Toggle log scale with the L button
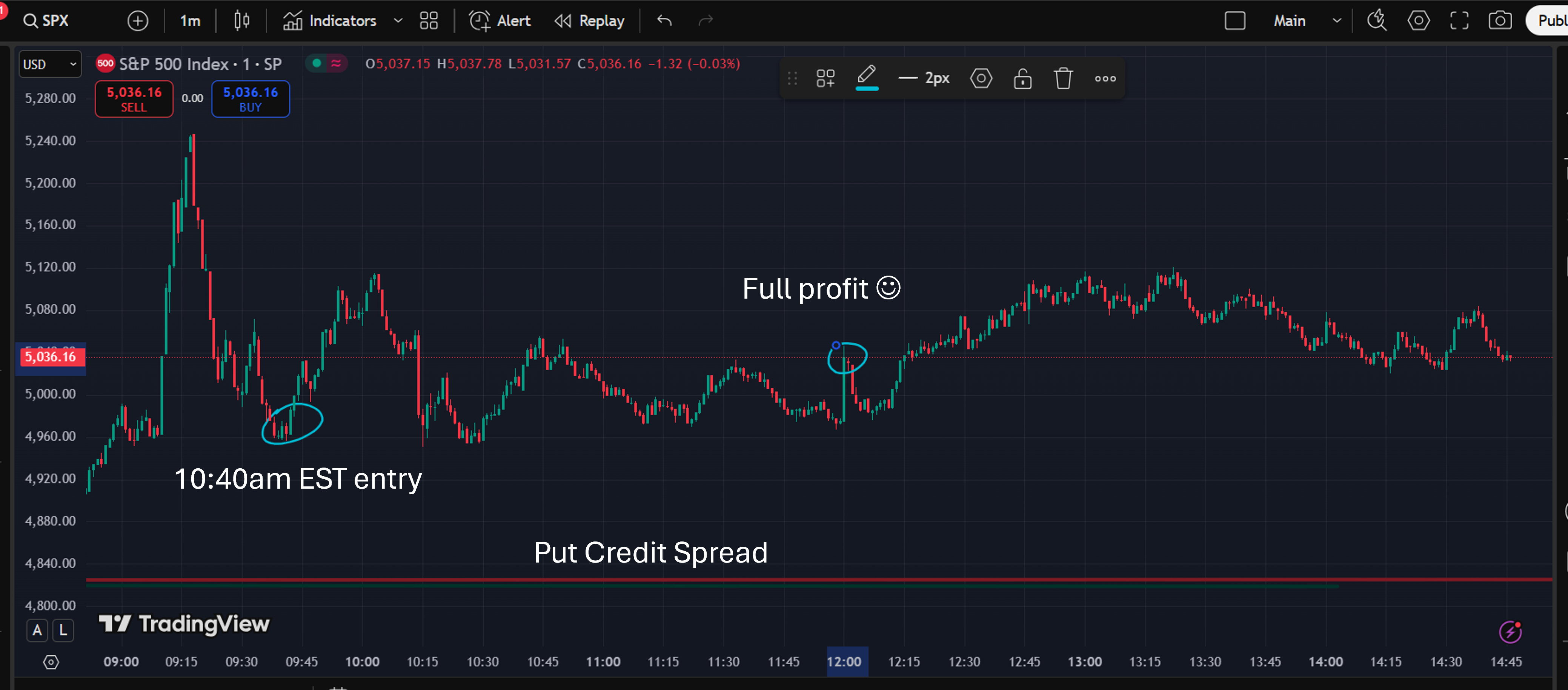The width and height of the screenshot is (1568, 690). click(x=63, y=630)
